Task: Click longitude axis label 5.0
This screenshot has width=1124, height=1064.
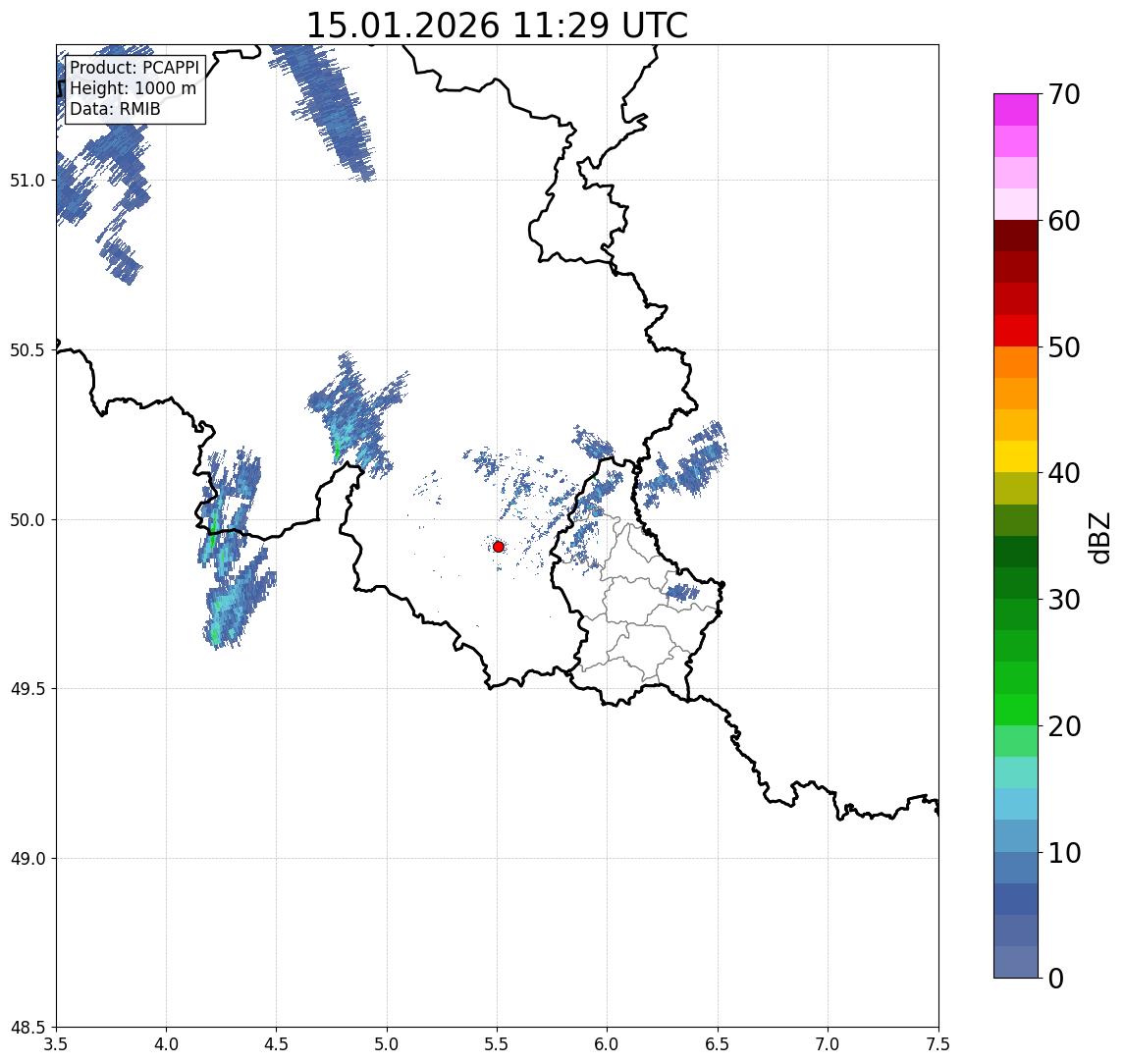Action: click(x=387, y=1044)
